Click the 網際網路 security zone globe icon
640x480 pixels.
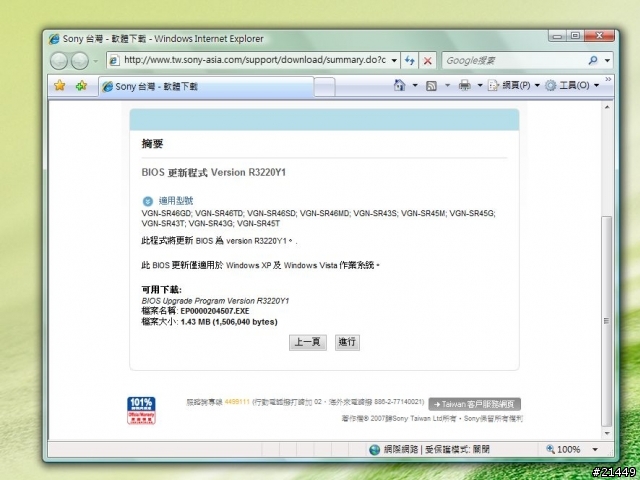(374, 450)
